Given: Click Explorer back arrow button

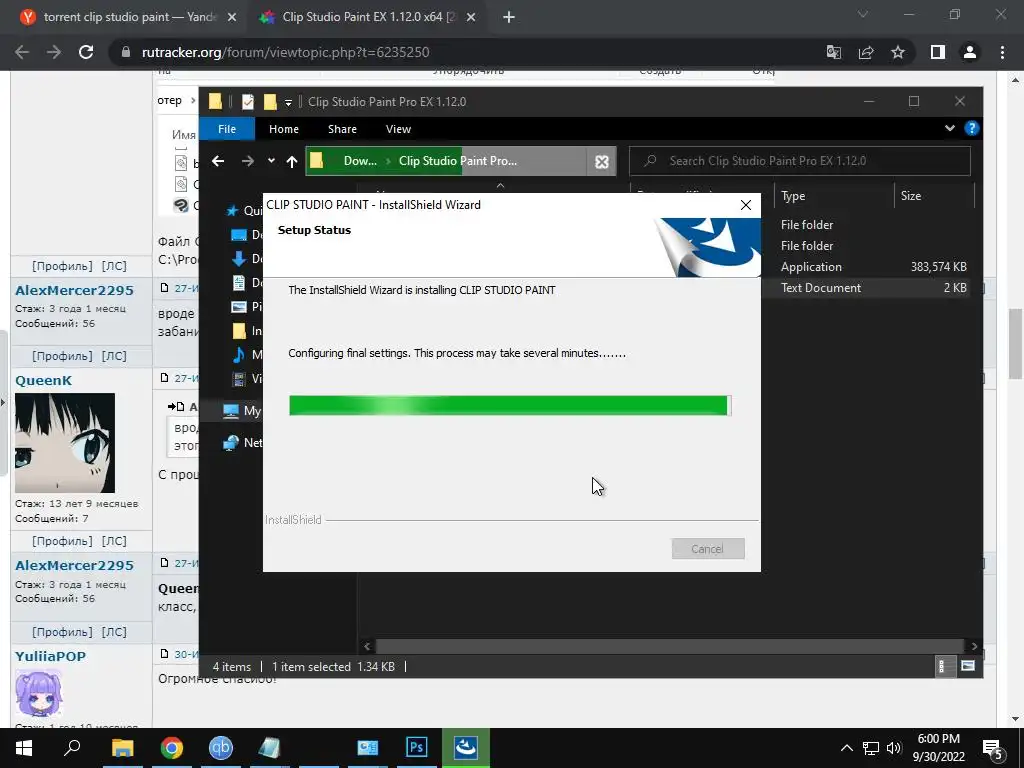Looking at the screenshot, I should pyautogui.click(x=218, y=161).
